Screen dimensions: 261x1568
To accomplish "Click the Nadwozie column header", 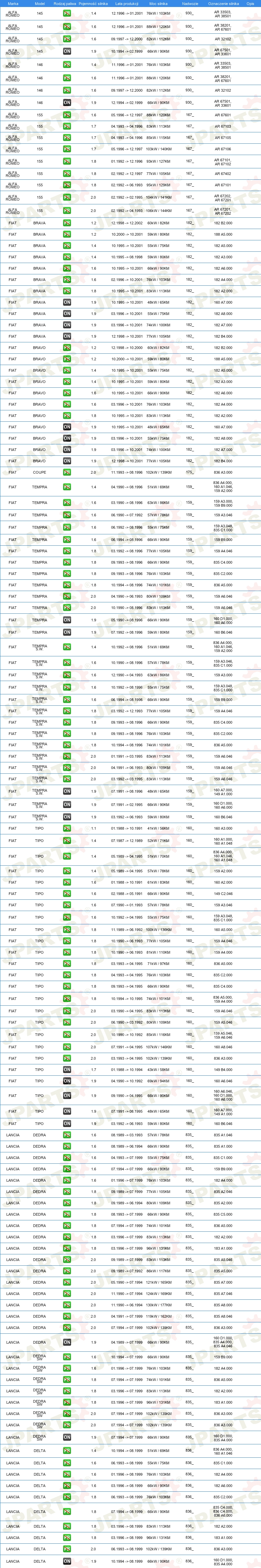I will tap(190, 4).
